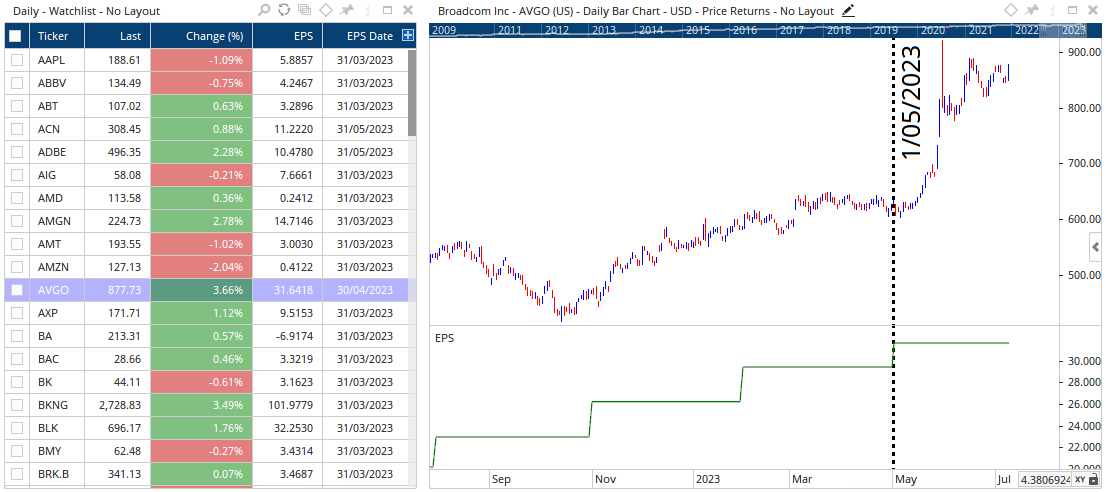Click the Watchlist diamond link icon

pos(325,10)
